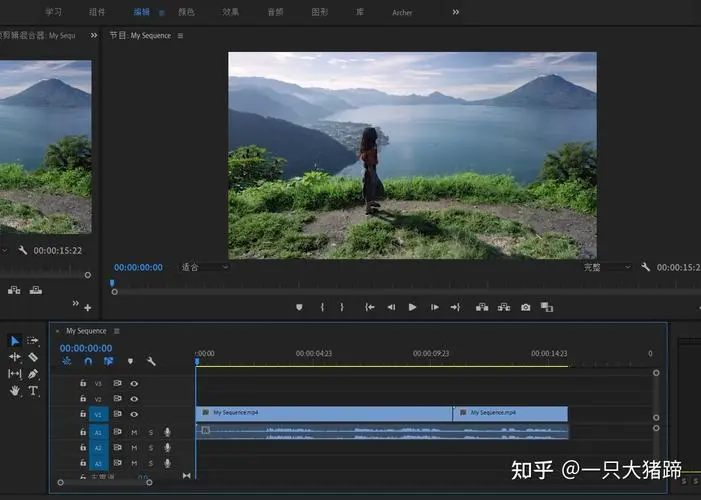Image resolution: width=701 pixels, height=500 pixels.
Task: Click the Export Frame camera icon
Action: (x=526, y=307)
